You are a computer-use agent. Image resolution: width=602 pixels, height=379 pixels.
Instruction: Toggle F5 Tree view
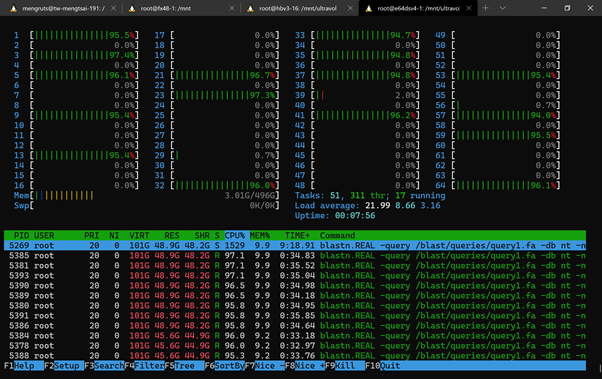coord(184,366)
